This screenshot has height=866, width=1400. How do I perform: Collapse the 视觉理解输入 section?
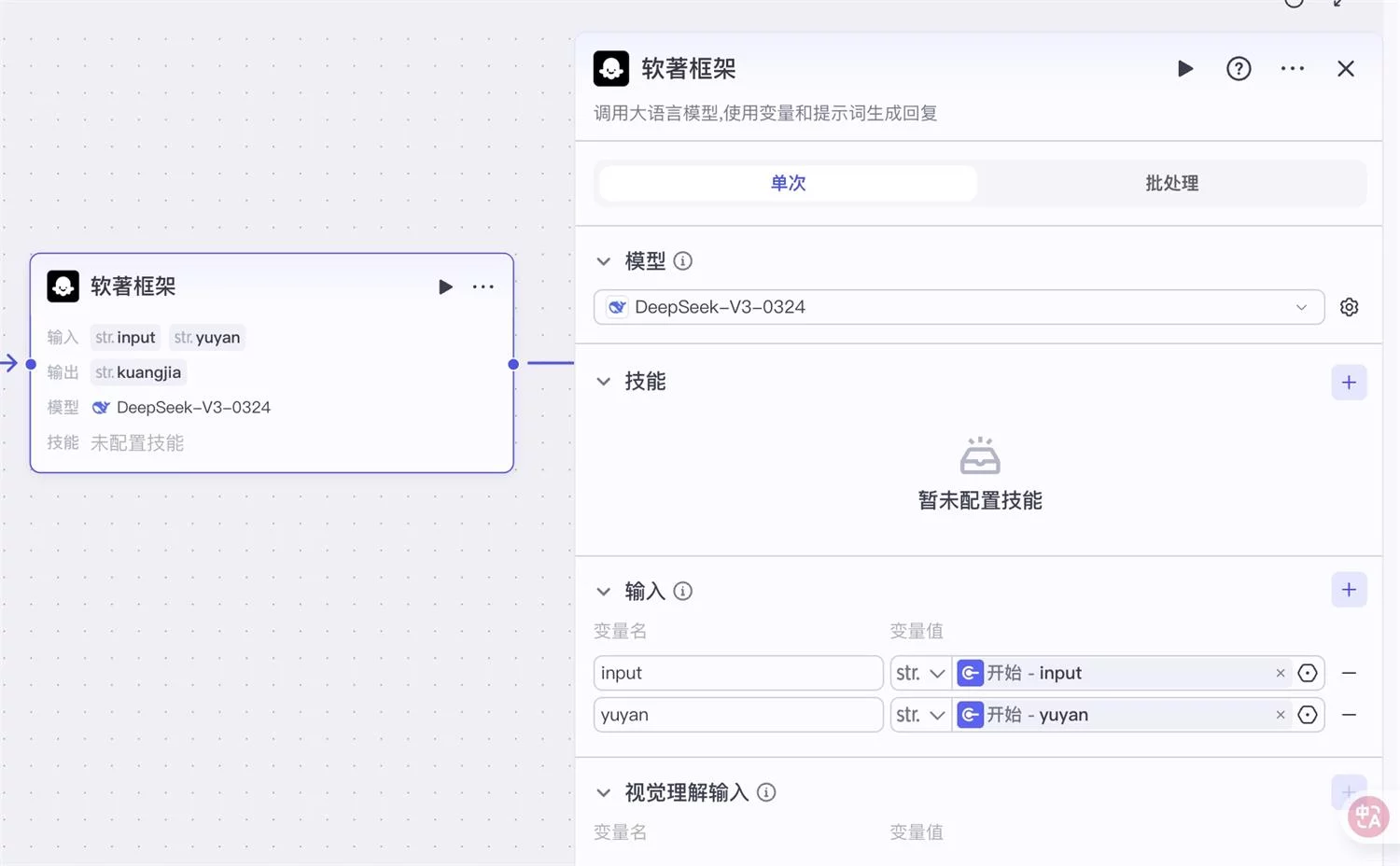[x=603, y=791]
